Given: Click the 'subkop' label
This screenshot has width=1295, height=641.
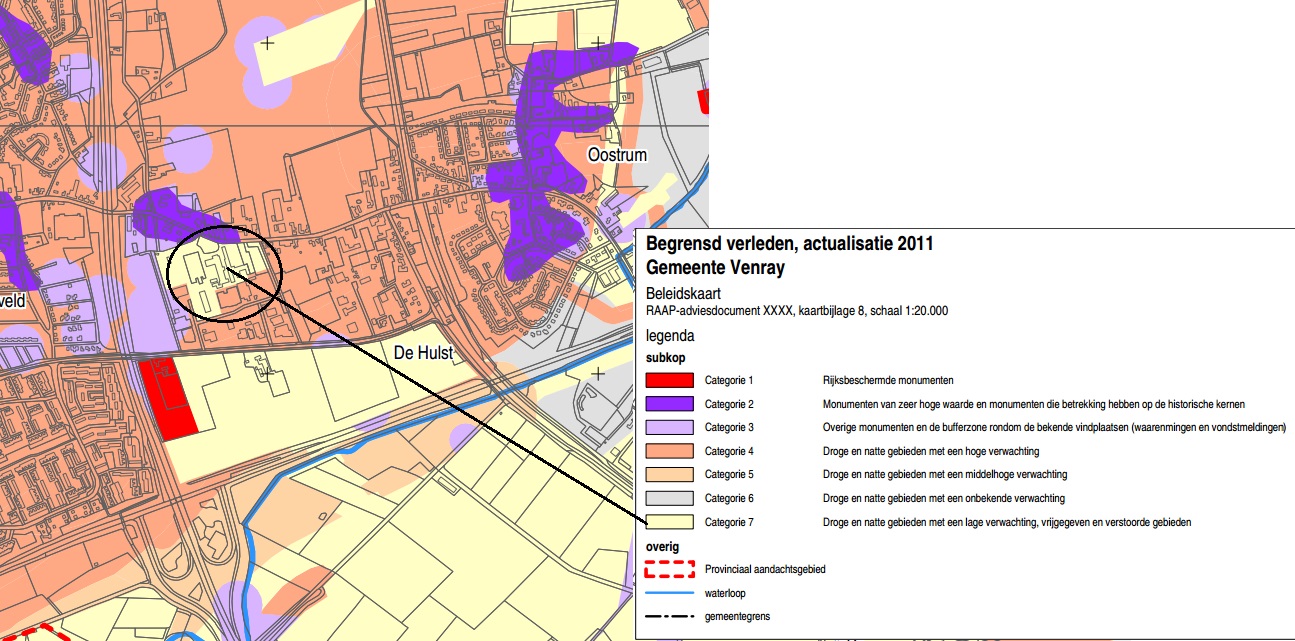Looking at the screenshot, I should pyautogui.click(x=666, y=358).
